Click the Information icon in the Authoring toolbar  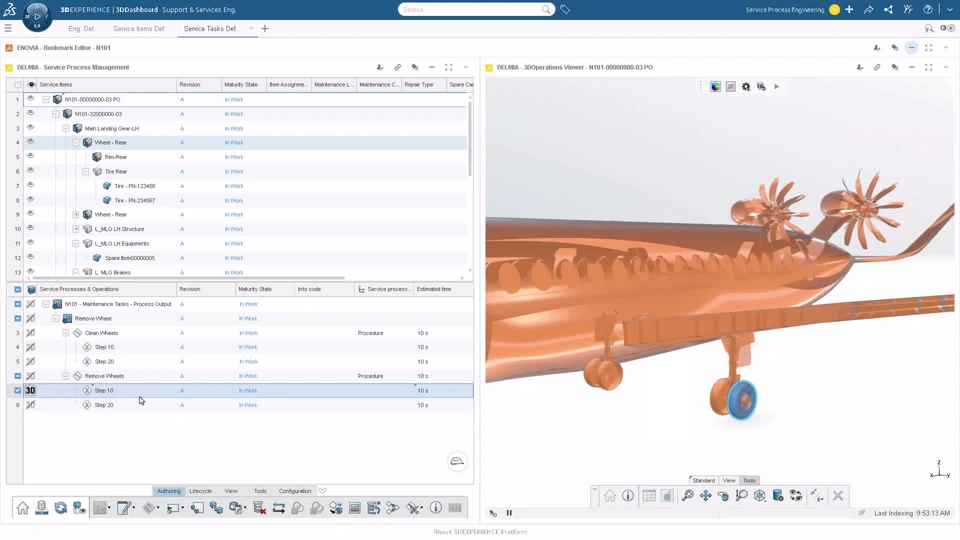[435, 508]
